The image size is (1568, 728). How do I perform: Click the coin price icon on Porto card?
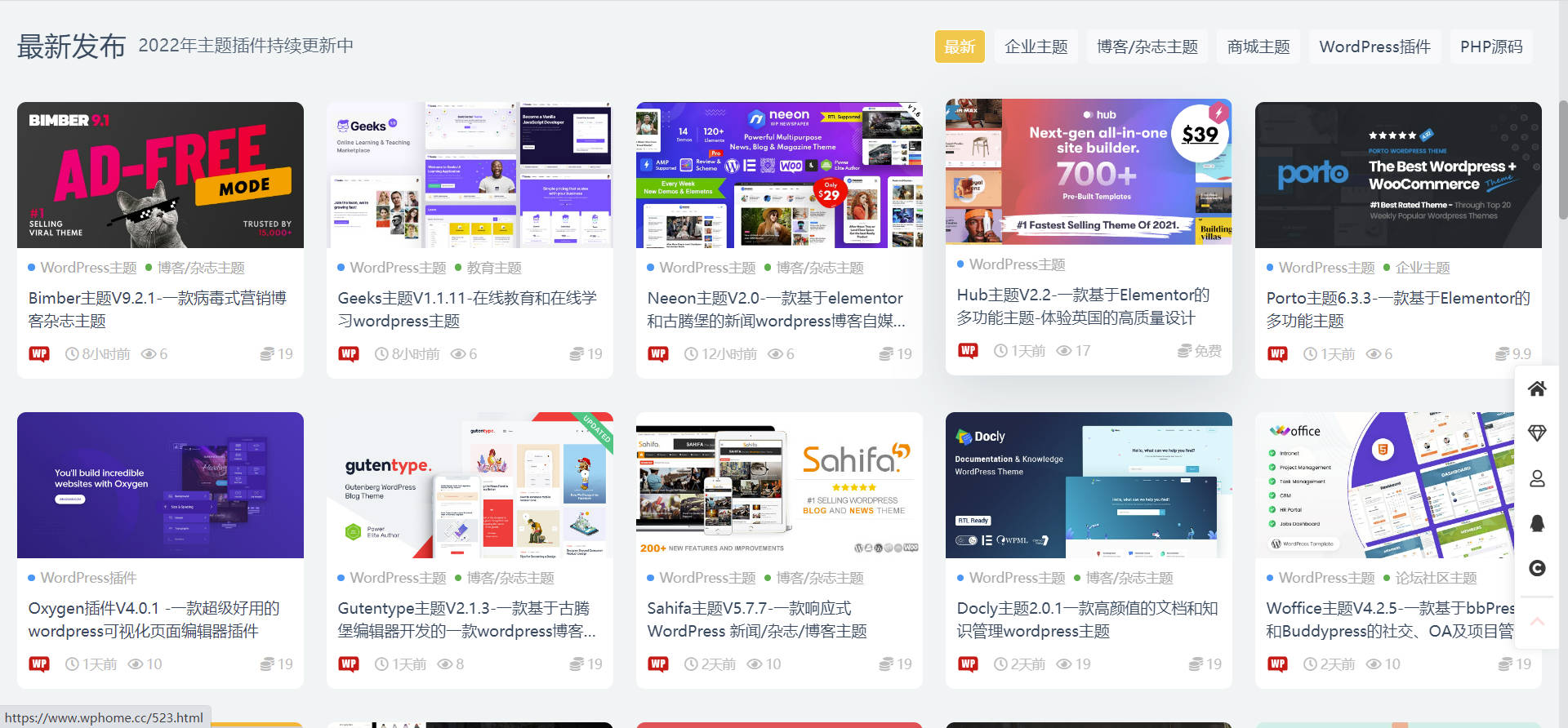point(1502,353)
